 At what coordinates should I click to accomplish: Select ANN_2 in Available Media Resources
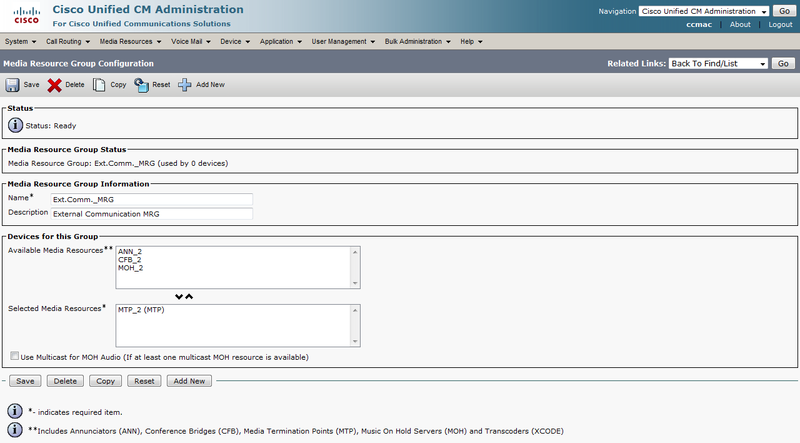coord(130,252)
